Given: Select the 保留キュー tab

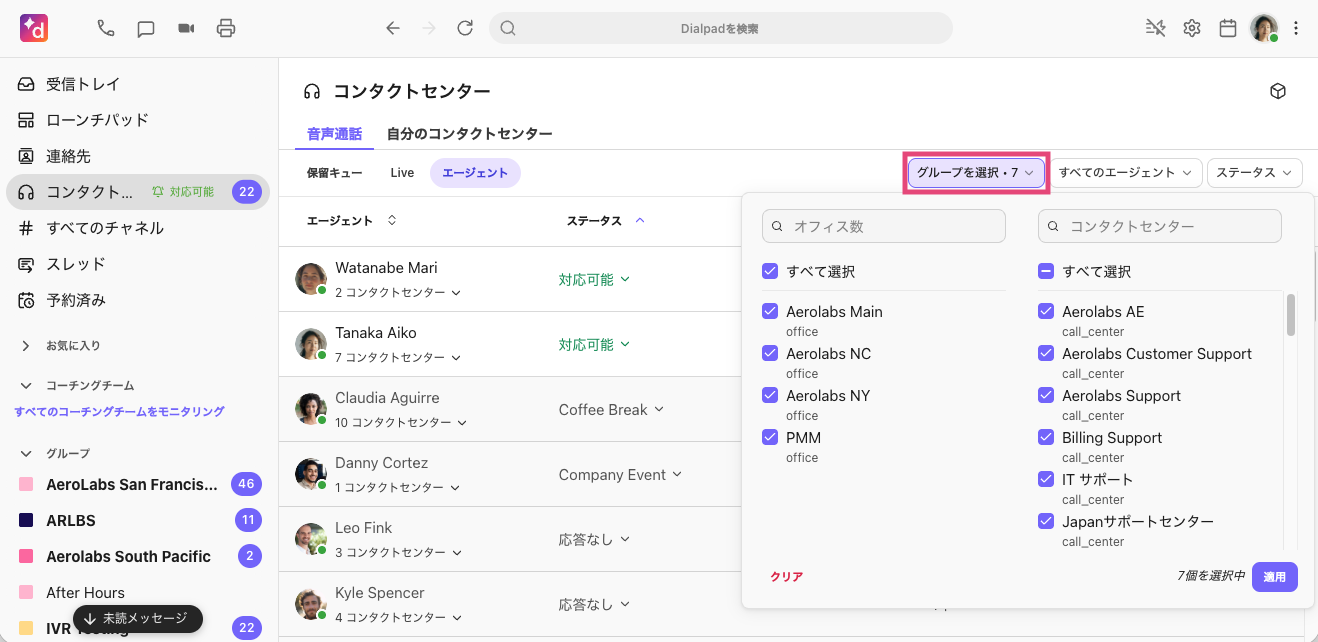Looking at the screenshot, I should 335,173.
